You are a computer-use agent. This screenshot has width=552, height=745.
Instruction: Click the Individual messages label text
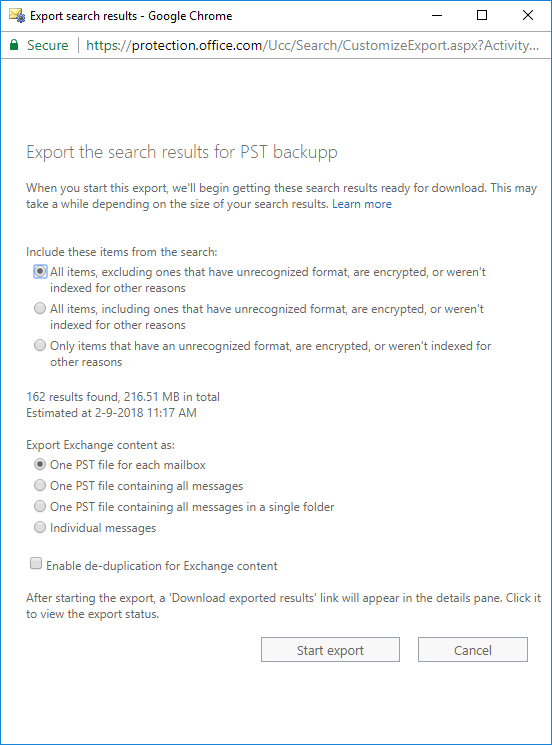[103, 528]
